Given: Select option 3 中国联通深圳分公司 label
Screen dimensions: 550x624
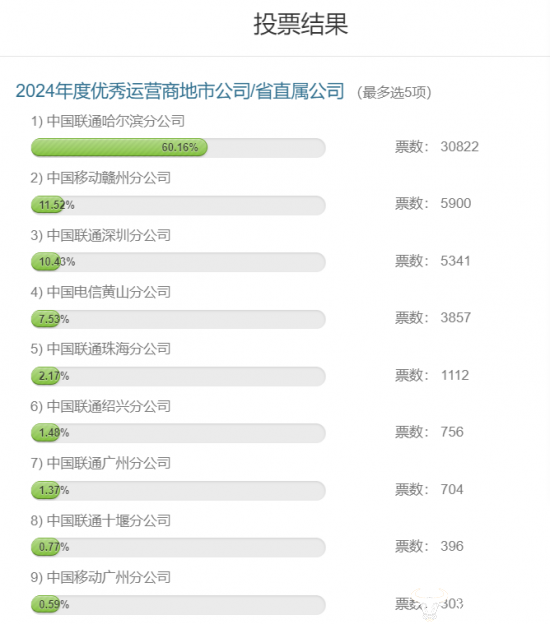Looking at the screenshot, I should (x=101, y=235).
